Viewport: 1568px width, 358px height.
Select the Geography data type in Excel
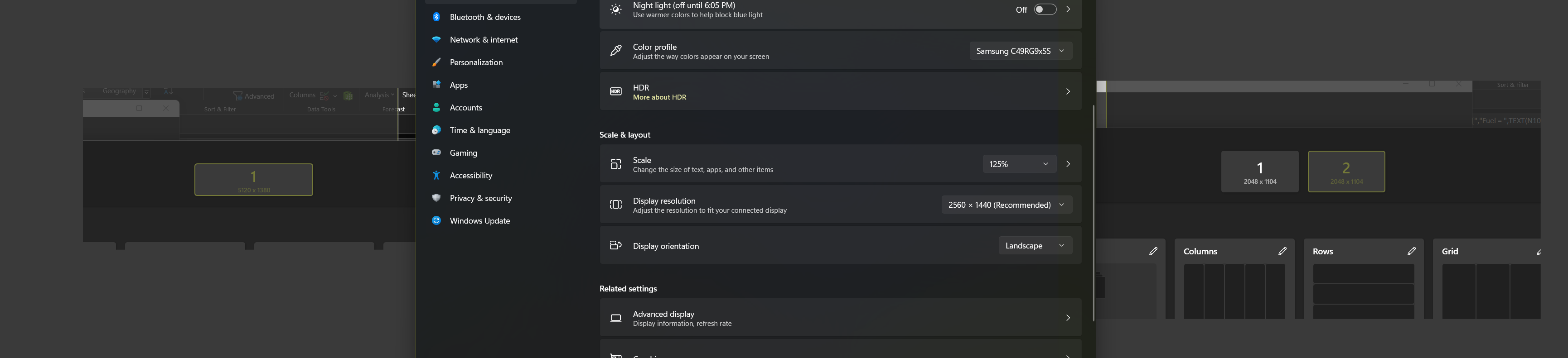click(120, 91)
